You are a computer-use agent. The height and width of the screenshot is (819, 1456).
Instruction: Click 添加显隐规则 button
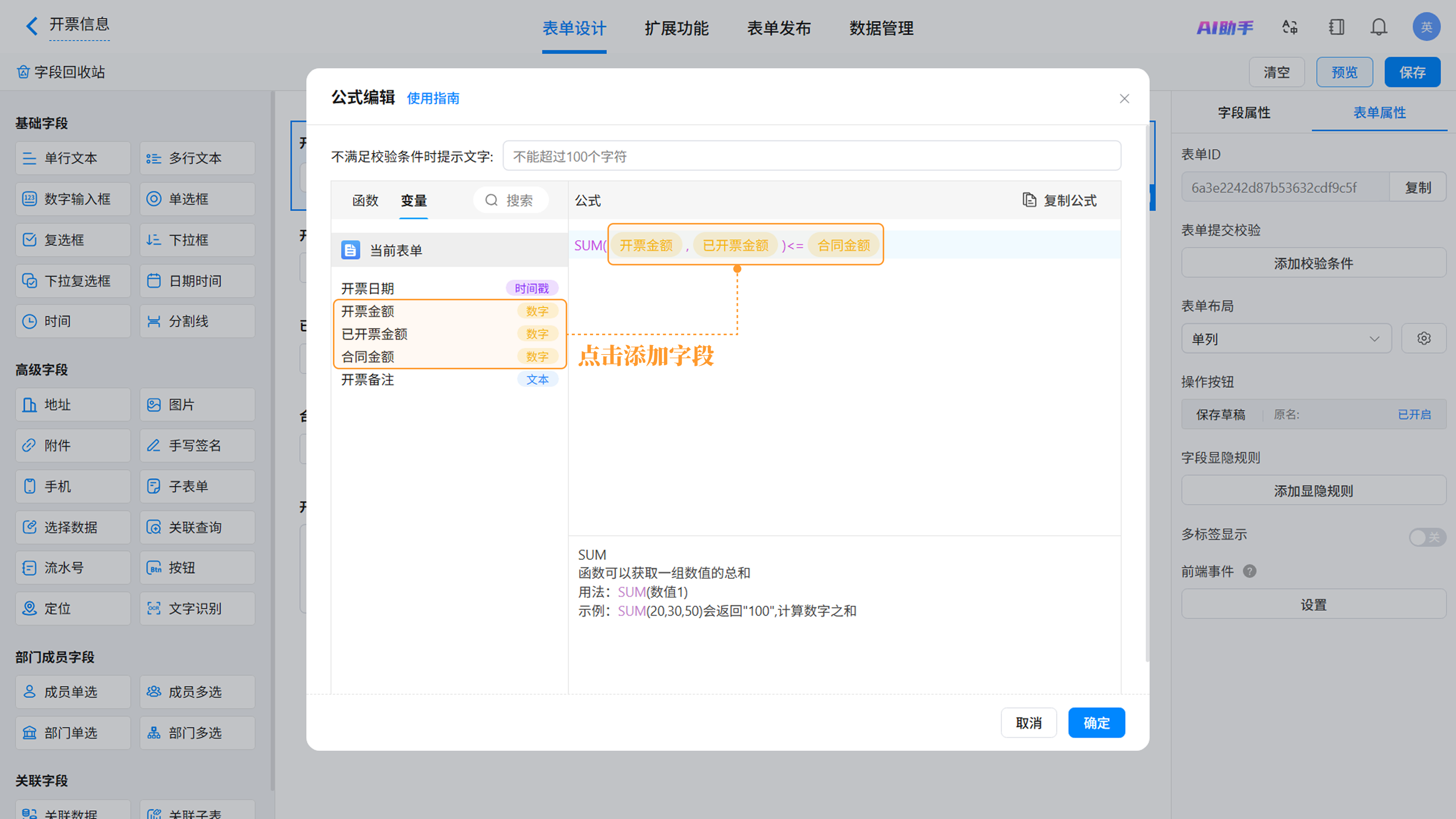(1313, 491)
